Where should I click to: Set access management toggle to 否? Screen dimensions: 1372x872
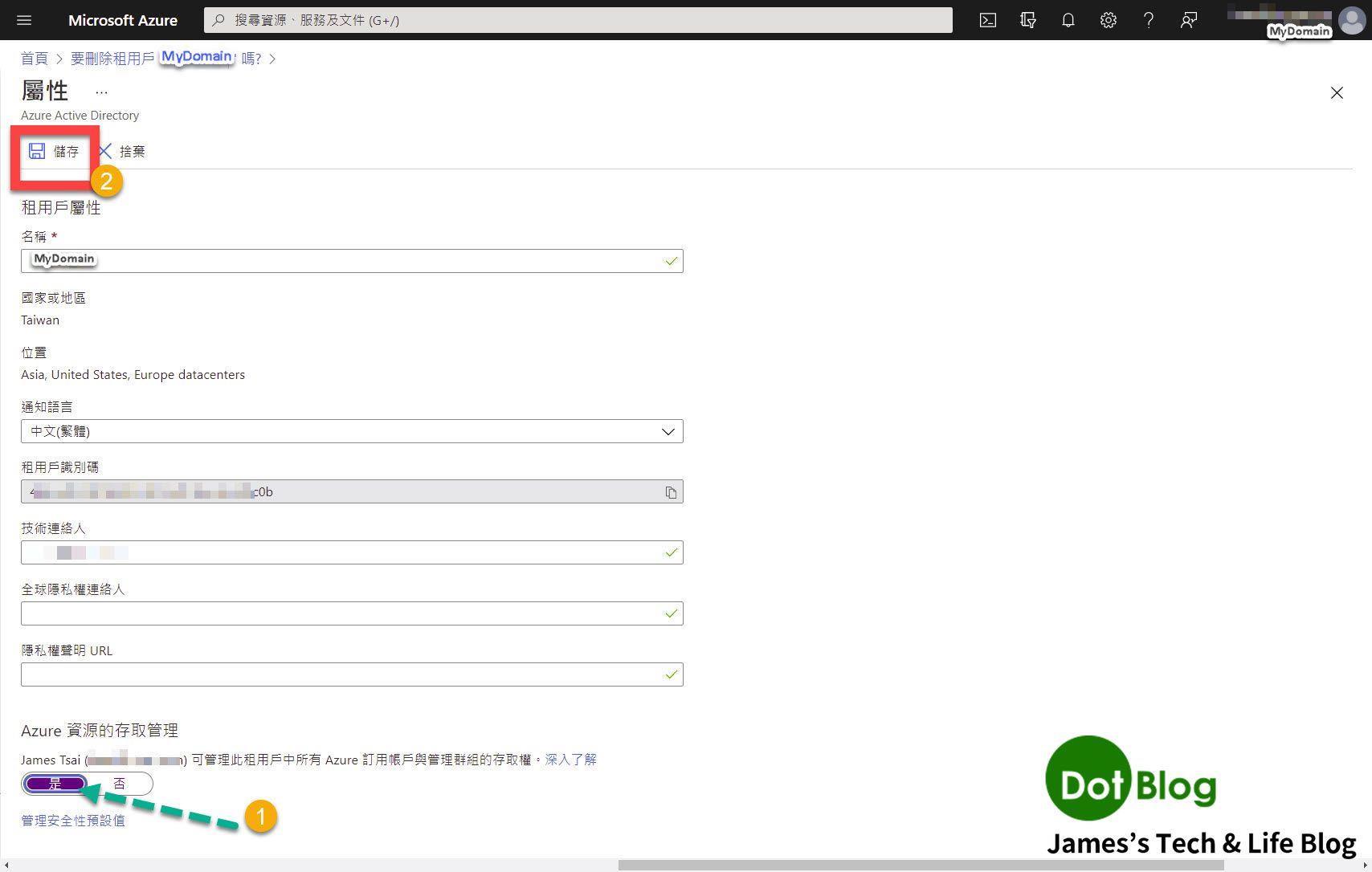pyautogui.click(x=120, y=784)
